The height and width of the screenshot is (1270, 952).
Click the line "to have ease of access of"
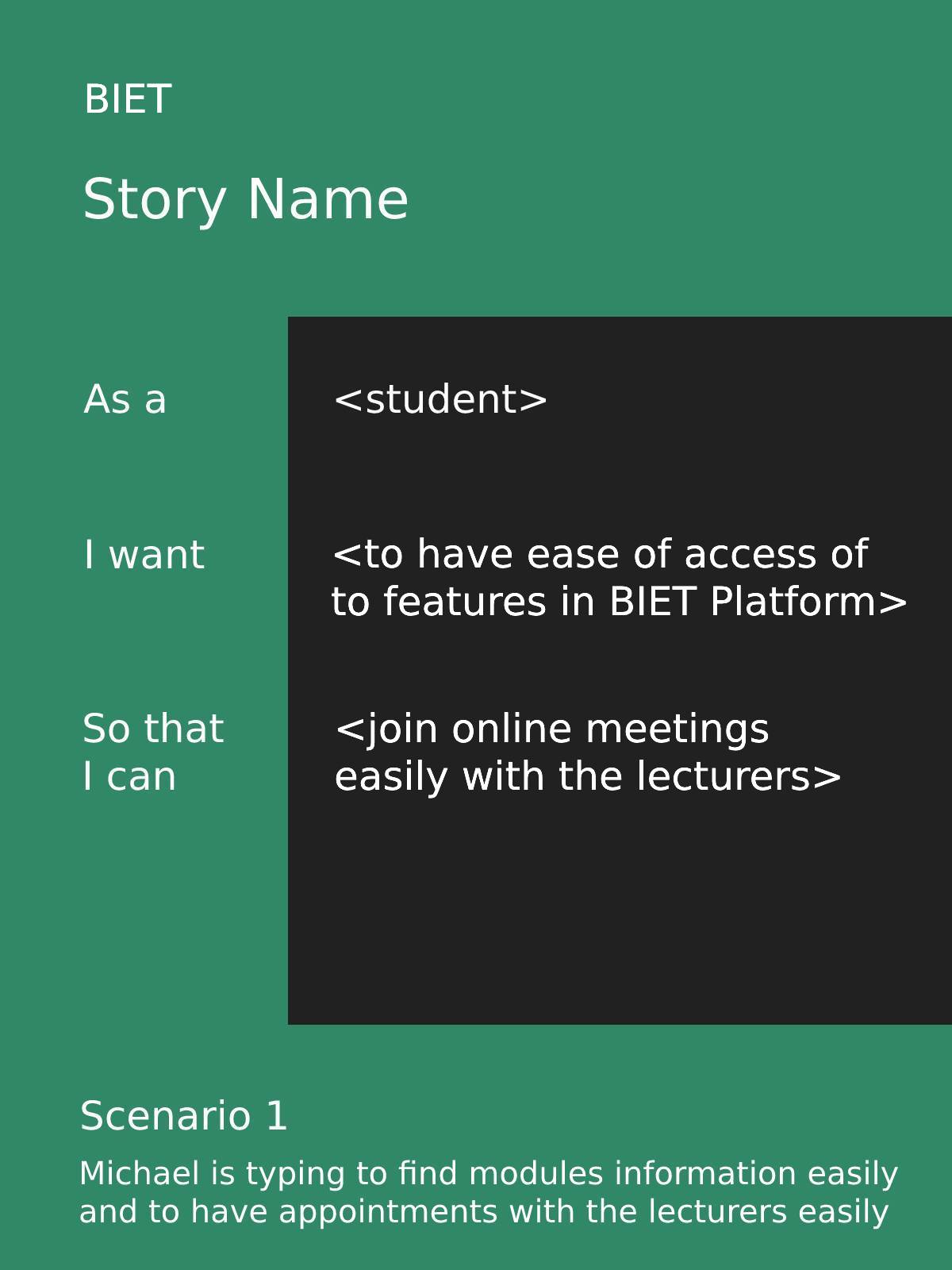(601, 554)
